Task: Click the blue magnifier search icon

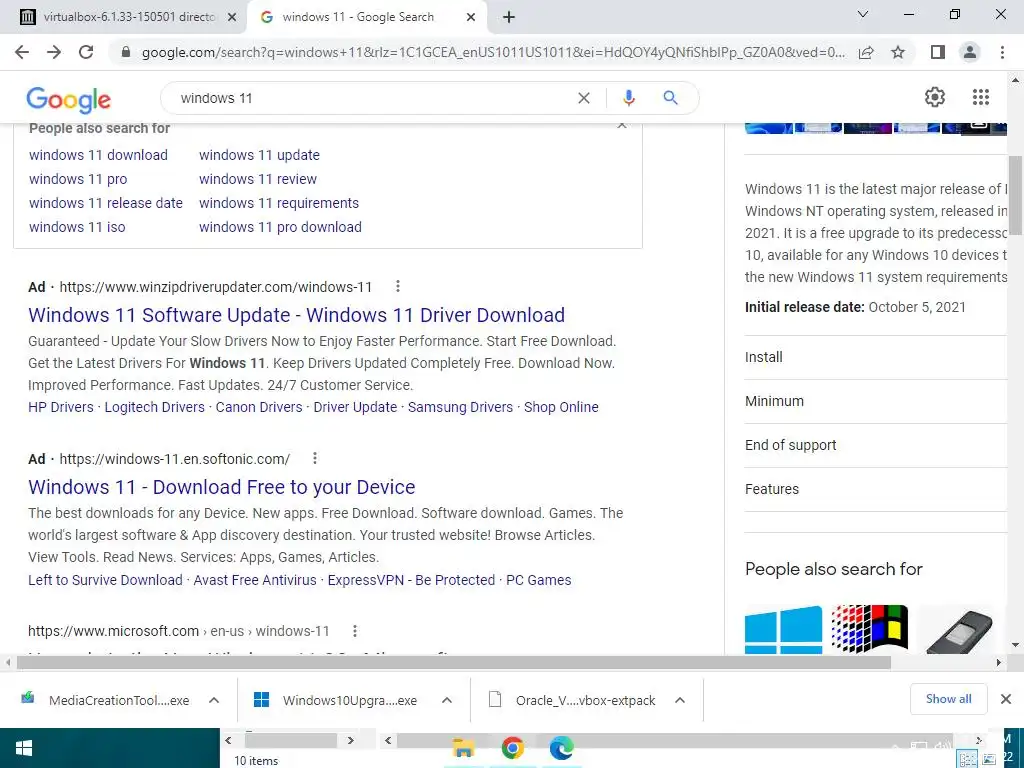Action: tap(670, 98)
